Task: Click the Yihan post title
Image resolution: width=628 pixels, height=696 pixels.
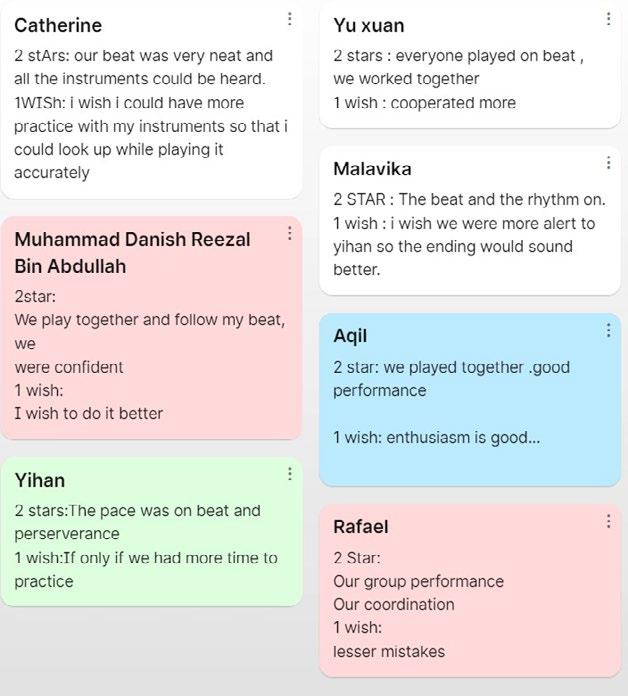Action: [40, 481]
